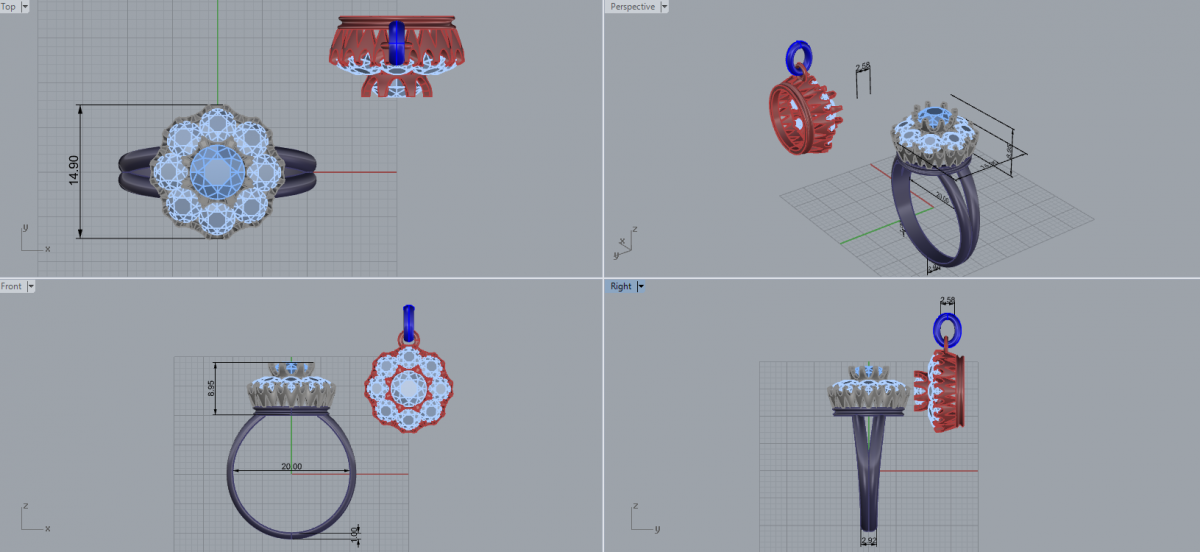Click the 2.58 dimension in Perspective view
The image size is (1200, 552).
pos(863,67)
